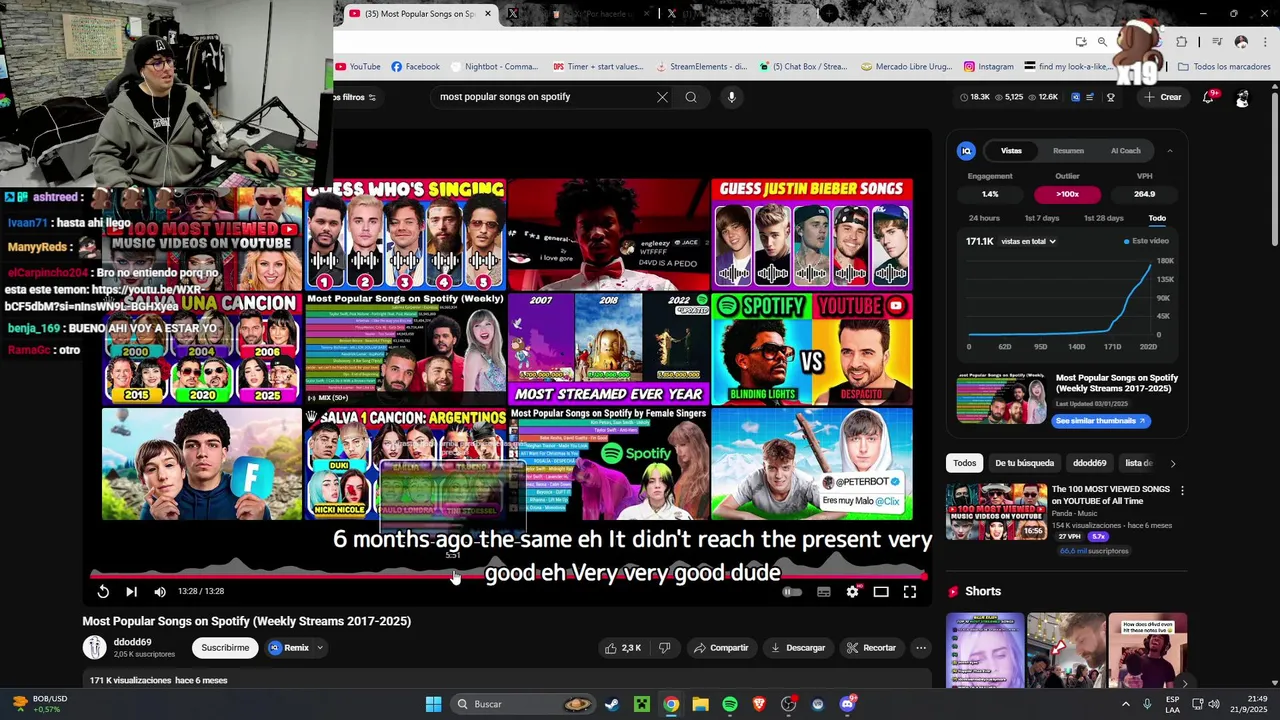The image size is (1280, 720).
Task: Clip the video with Recortar
Action: [871, 648]
